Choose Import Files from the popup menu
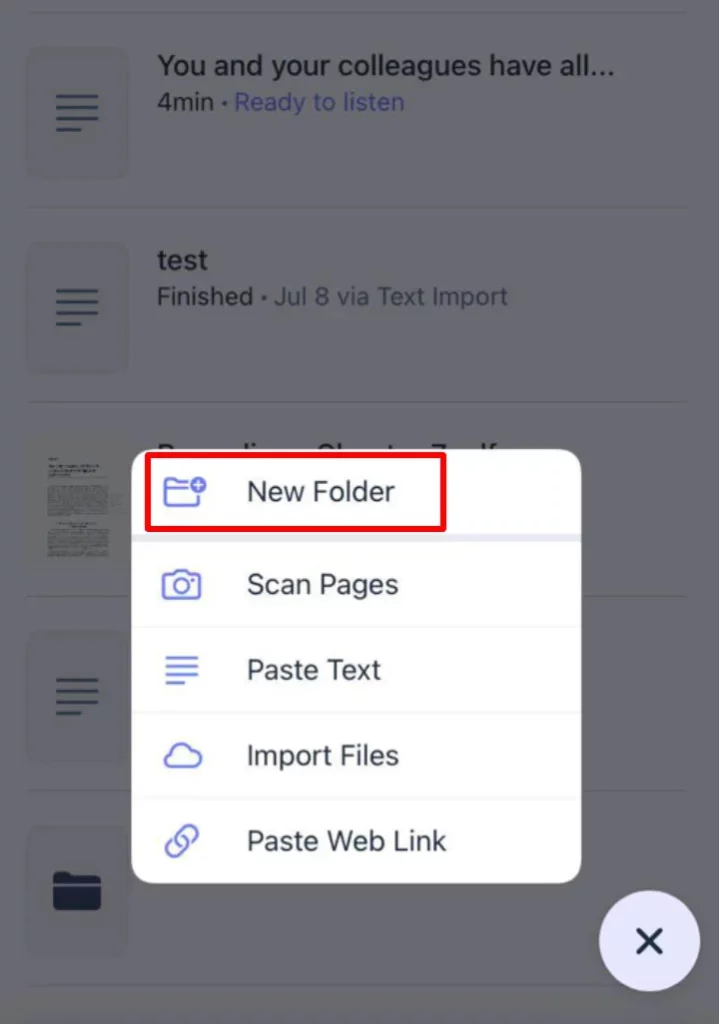Viewport: 719px width, 1024px height. coord(356,756)
